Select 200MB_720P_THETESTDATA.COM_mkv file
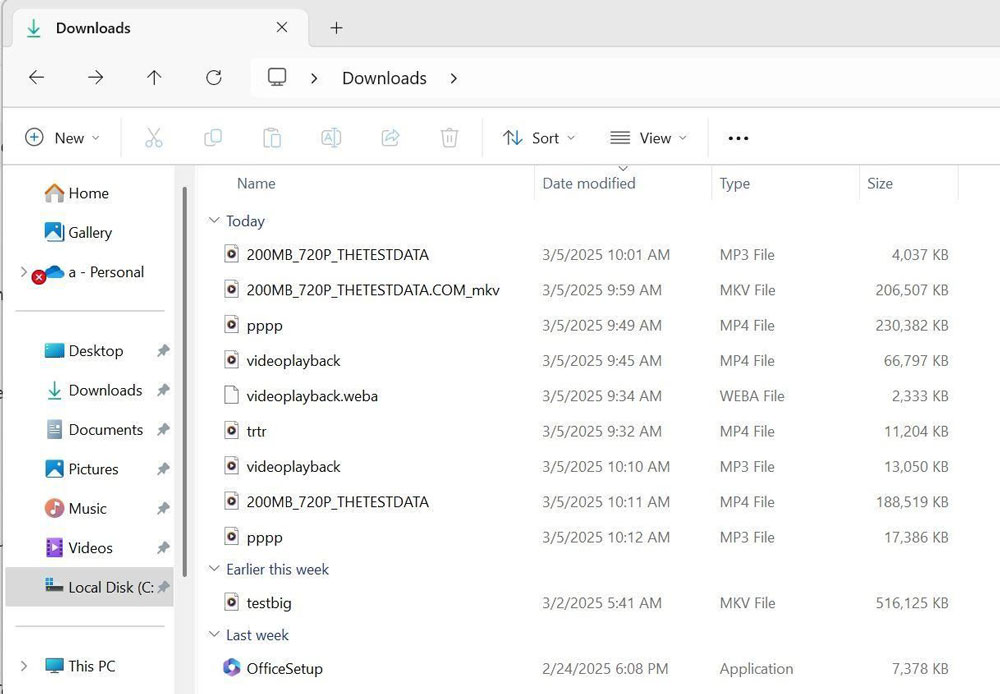The height and width of the screenshot is (694, 1000). [x=585, y=290]
